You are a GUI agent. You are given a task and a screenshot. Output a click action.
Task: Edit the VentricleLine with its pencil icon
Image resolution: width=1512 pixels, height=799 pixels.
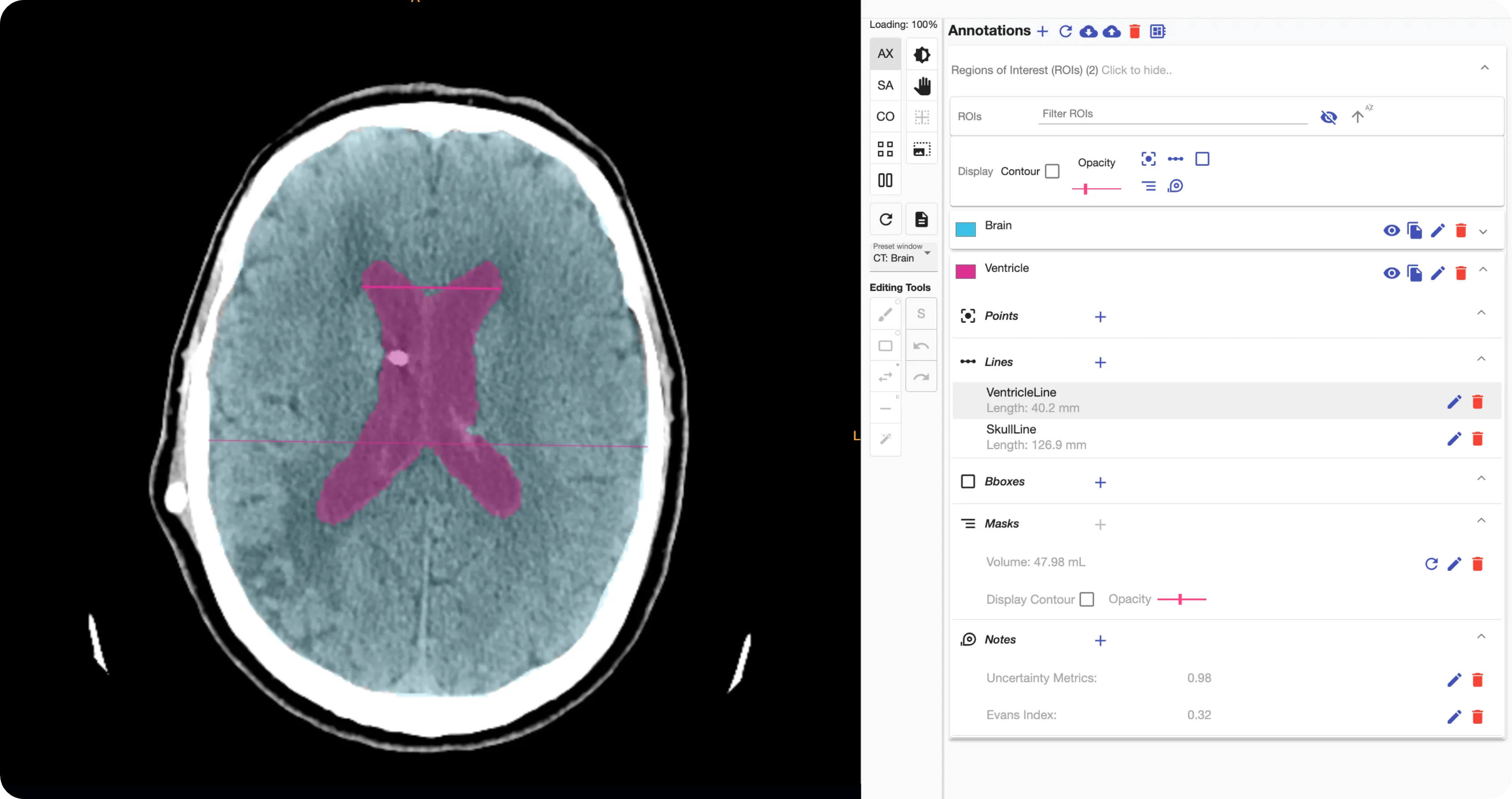(x=1454, y=402)
